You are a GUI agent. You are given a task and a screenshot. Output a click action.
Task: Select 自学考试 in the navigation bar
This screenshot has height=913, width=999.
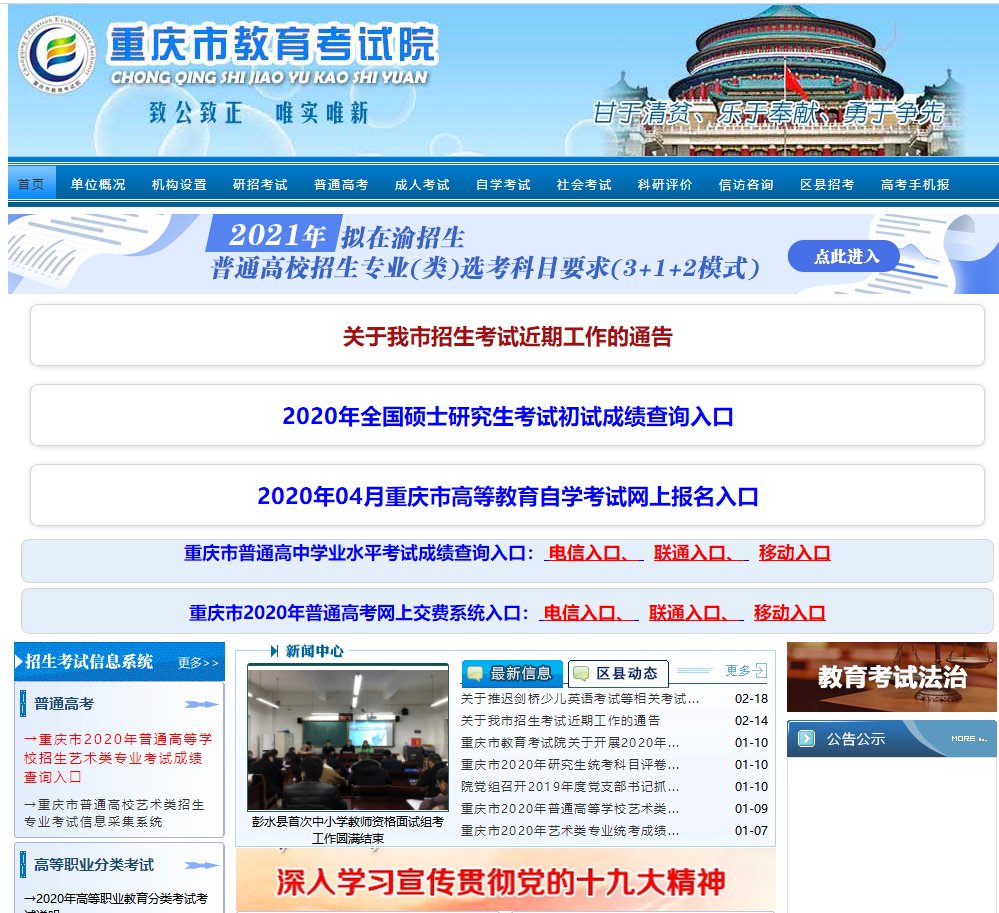(502, 184)
